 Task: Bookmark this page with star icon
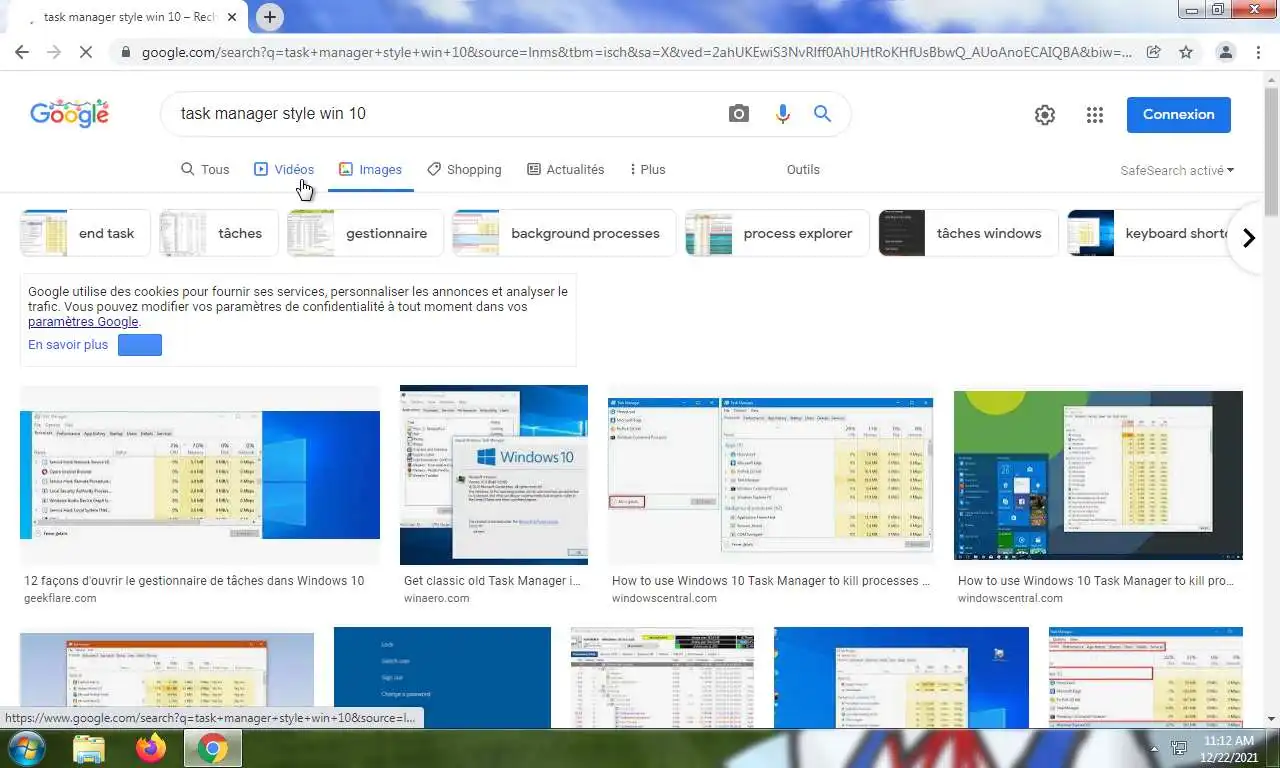[1186, 52]
